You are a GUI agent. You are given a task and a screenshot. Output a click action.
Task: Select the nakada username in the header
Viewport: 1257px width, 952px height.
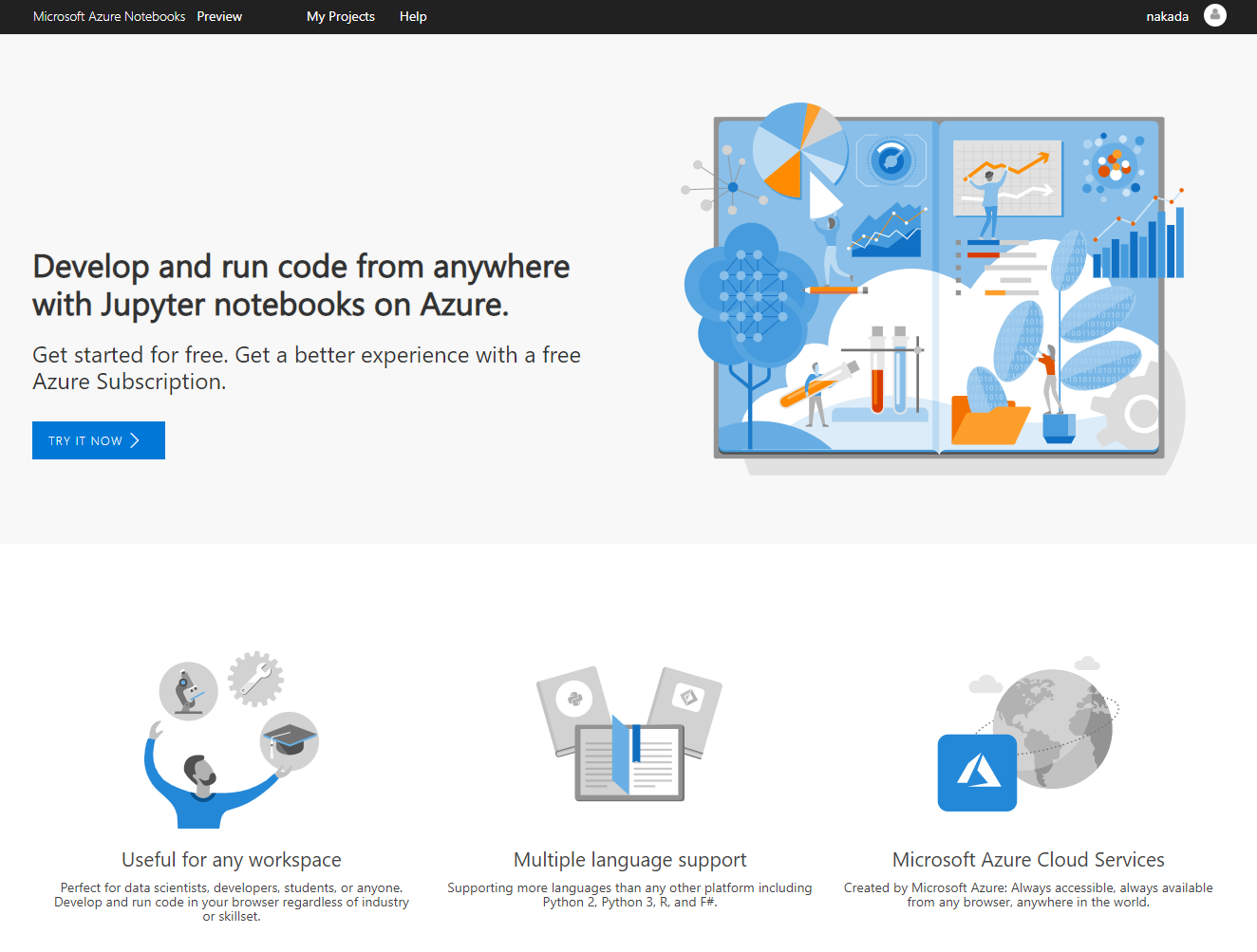click(1167, 16)
